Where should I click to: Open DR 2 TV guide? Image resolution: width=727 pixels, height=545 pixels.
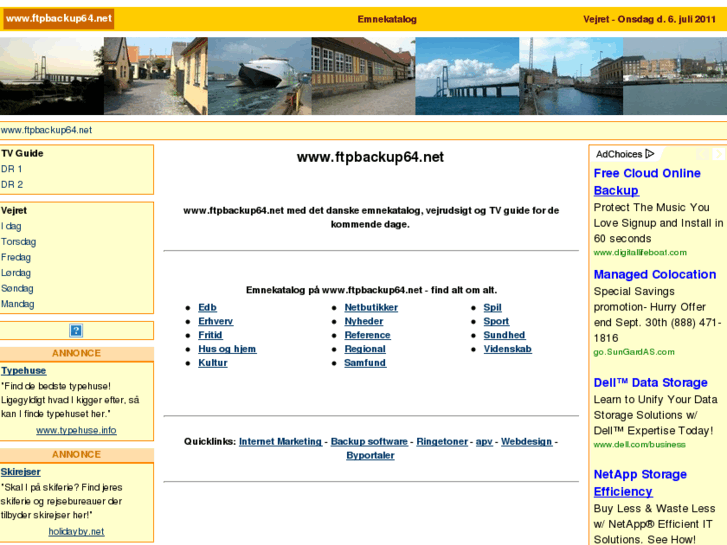click(12, 185)
